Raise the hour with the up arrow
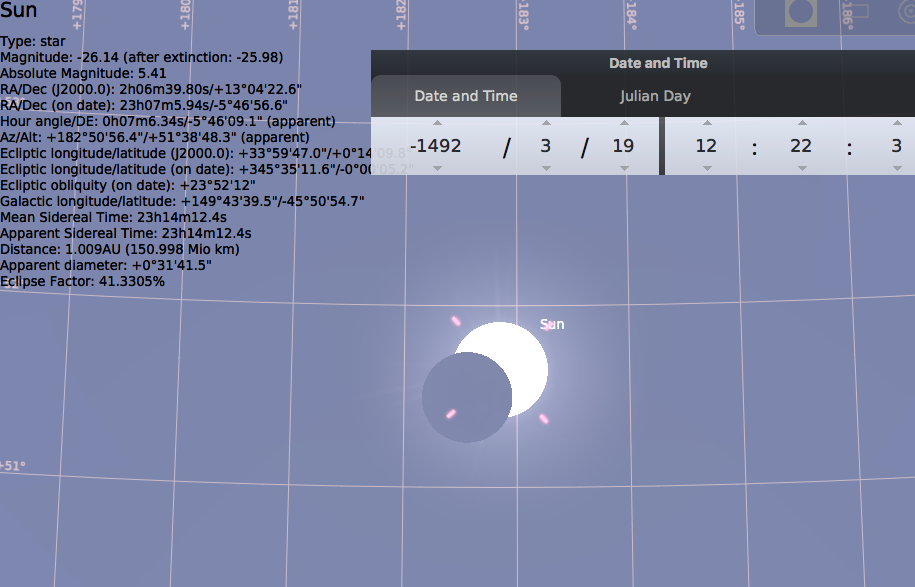 coord(707,124)
